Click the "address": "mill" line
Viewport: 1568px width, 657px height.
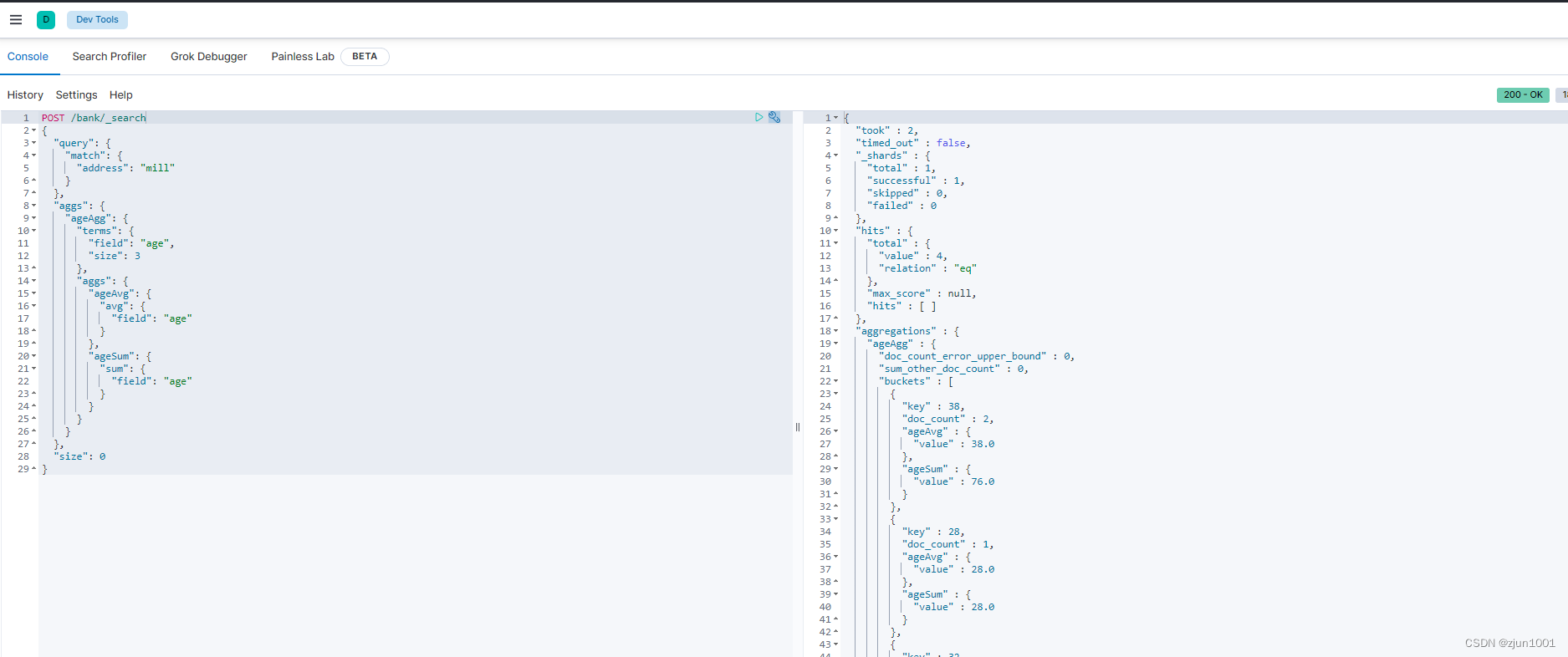(125, 168)
